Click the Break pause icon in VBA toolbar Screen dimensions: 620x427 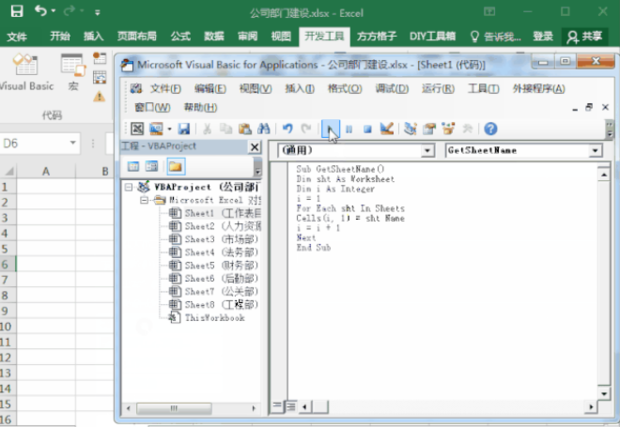349,129
